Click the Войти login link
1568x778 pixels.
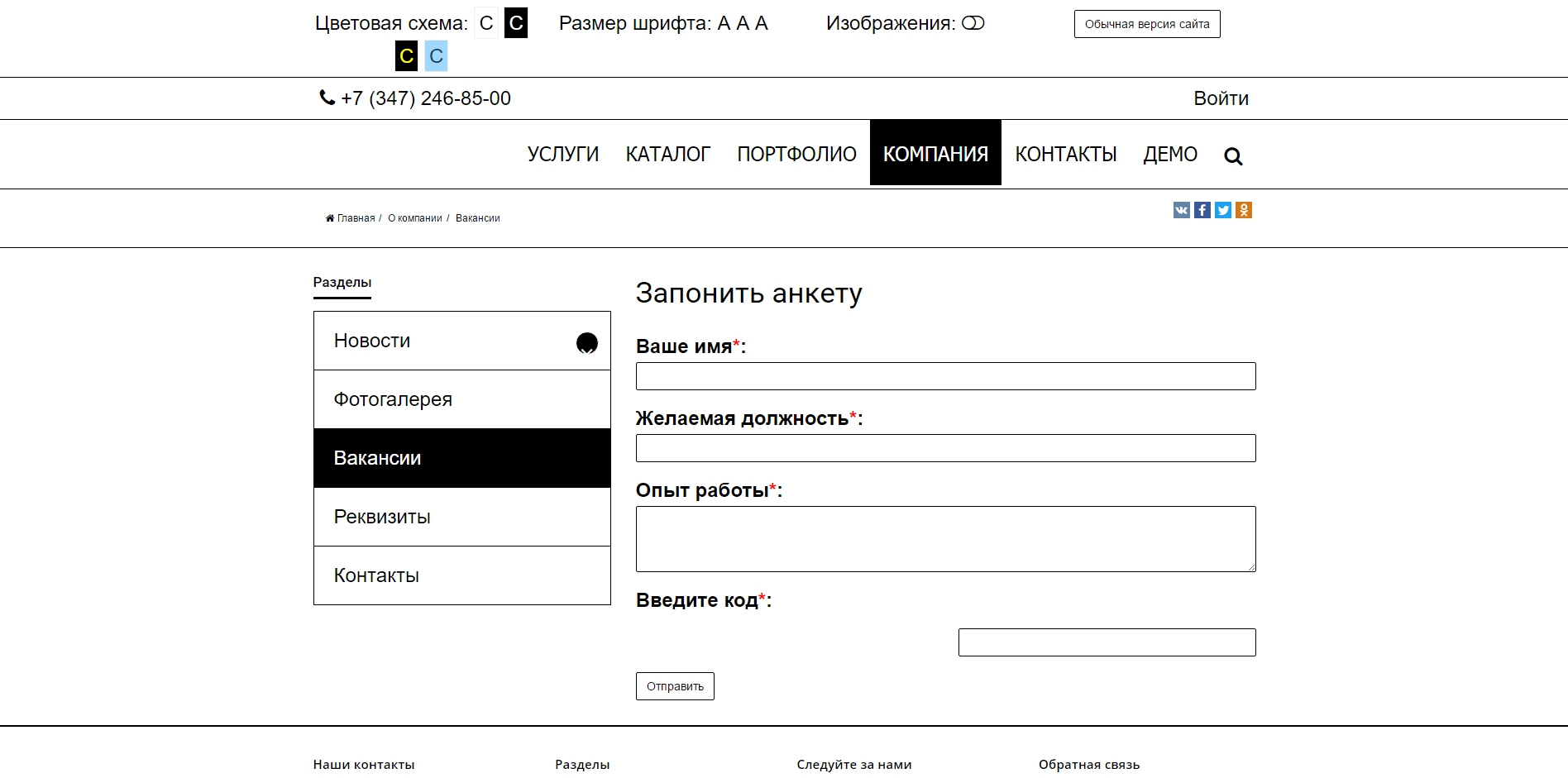[x=1221, y=98]
